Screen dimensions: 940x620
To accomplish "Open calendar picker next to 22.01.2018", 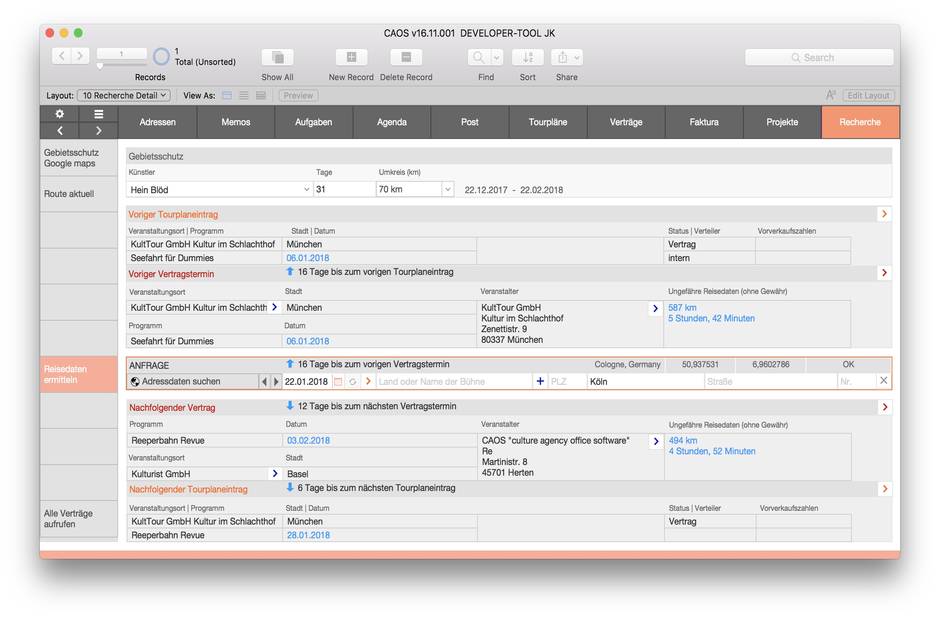I will 338,381.
